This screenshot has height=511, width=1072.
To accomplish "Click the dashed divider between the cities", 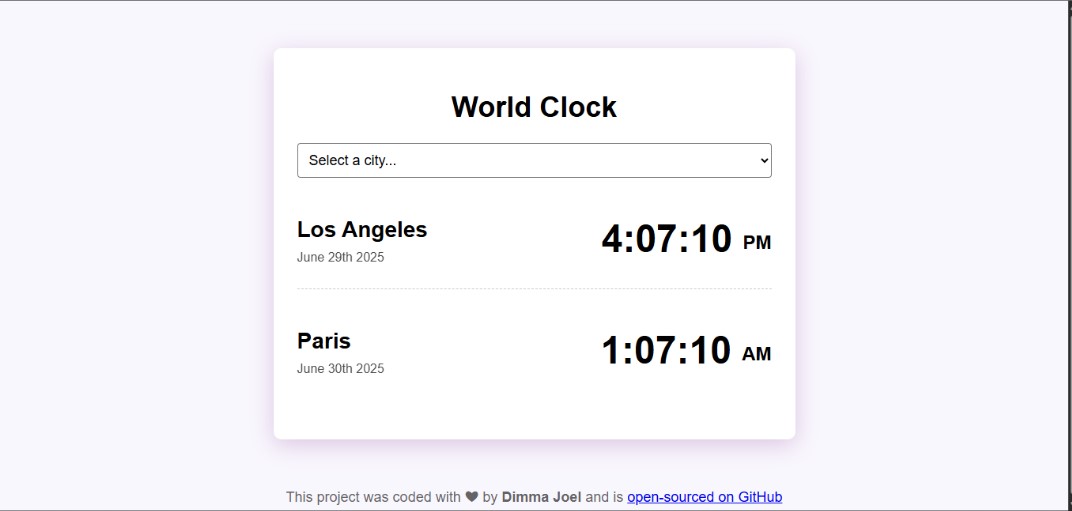I will (533, 289).
